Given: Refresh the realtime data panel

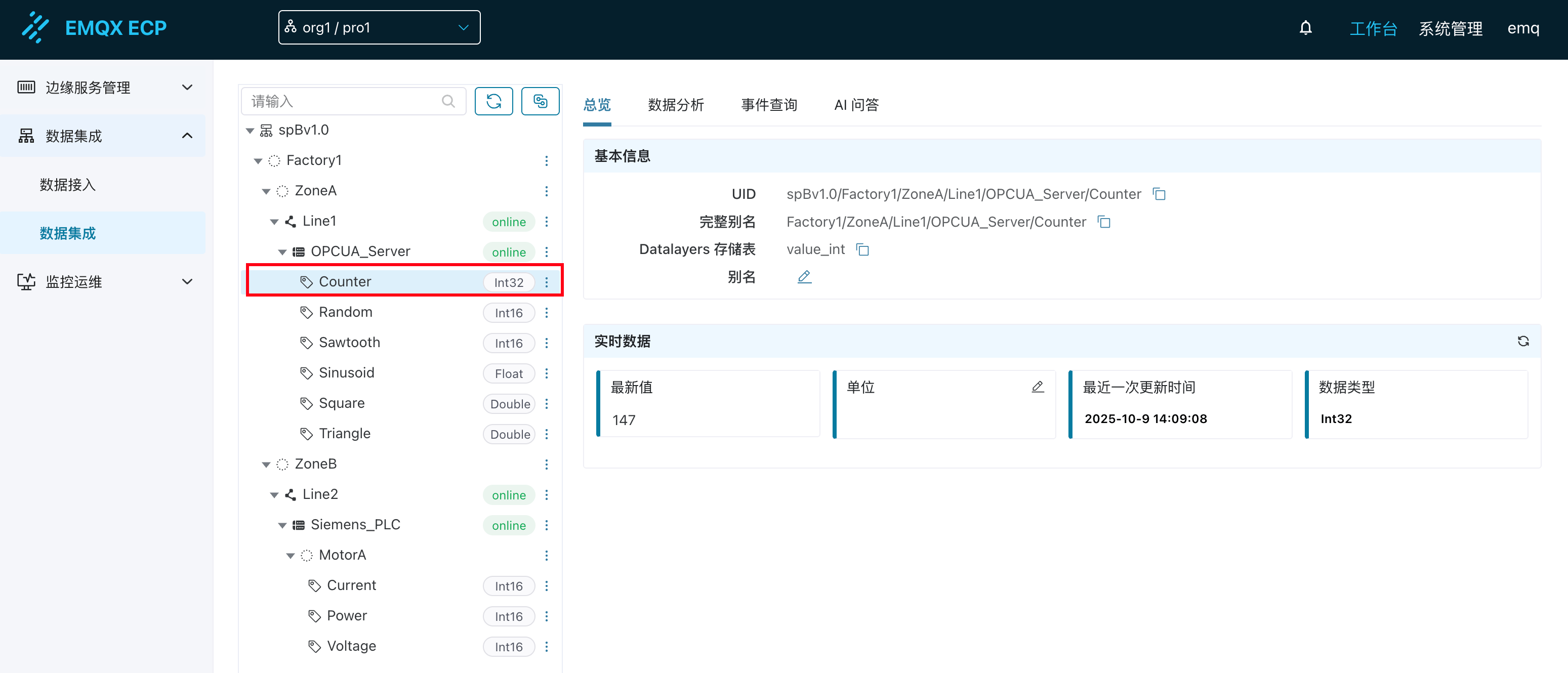Looking at the screenshot, I should coord(1523,342).
